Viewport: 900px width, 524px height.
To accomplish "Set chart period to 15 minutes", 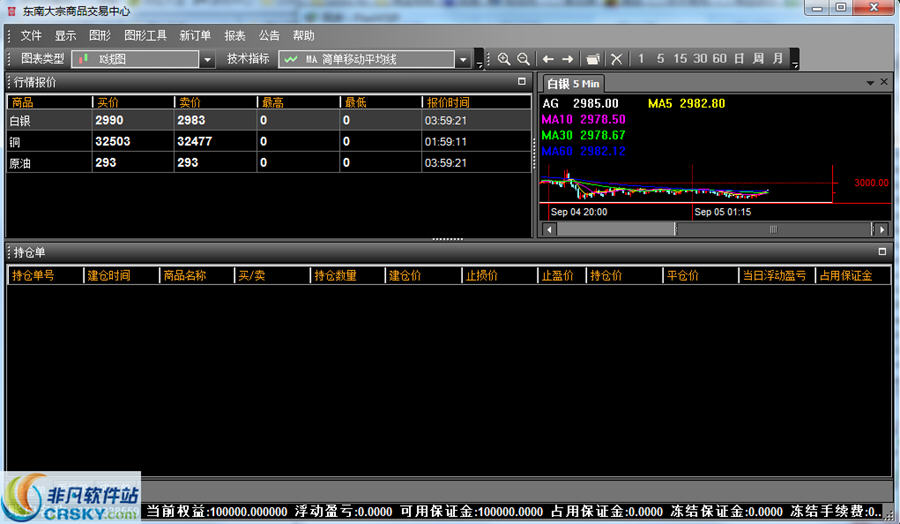I will point(680,59).
